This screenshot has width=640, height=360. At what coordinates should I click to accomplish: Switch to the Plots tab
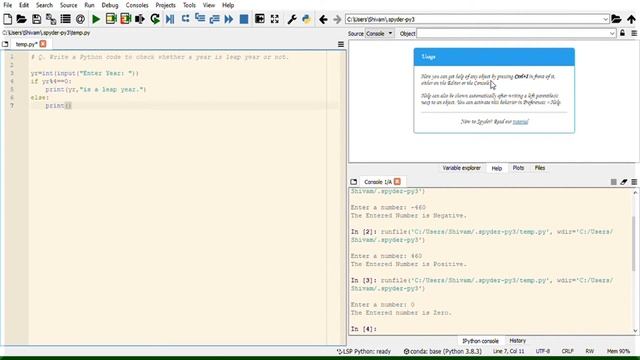[x=518, y=168]
